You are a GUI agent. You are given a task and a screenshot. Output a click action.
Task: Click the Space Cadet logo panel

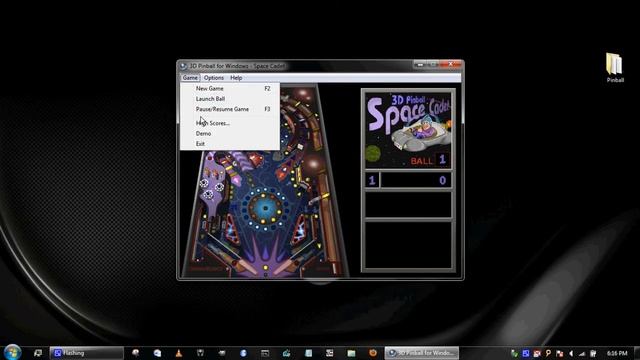408,130
